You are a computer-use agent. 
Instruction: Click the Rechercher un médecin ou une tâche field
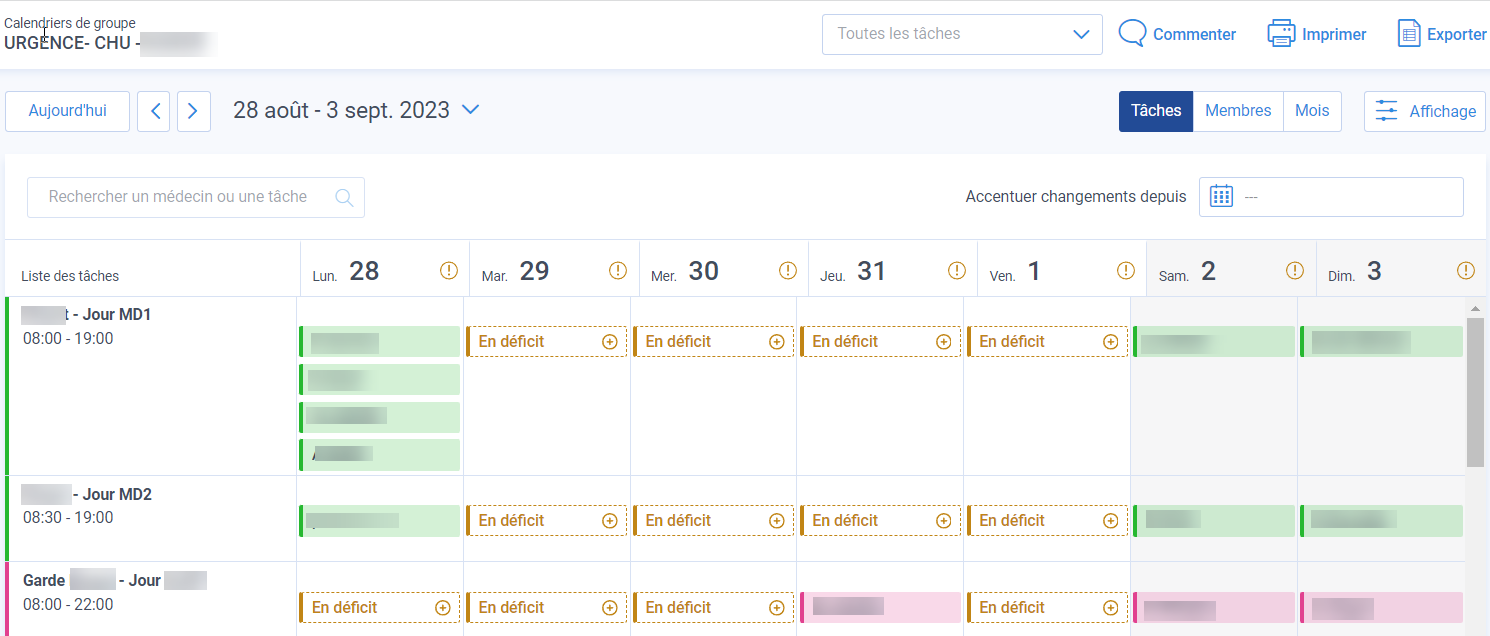coord(196,197)
